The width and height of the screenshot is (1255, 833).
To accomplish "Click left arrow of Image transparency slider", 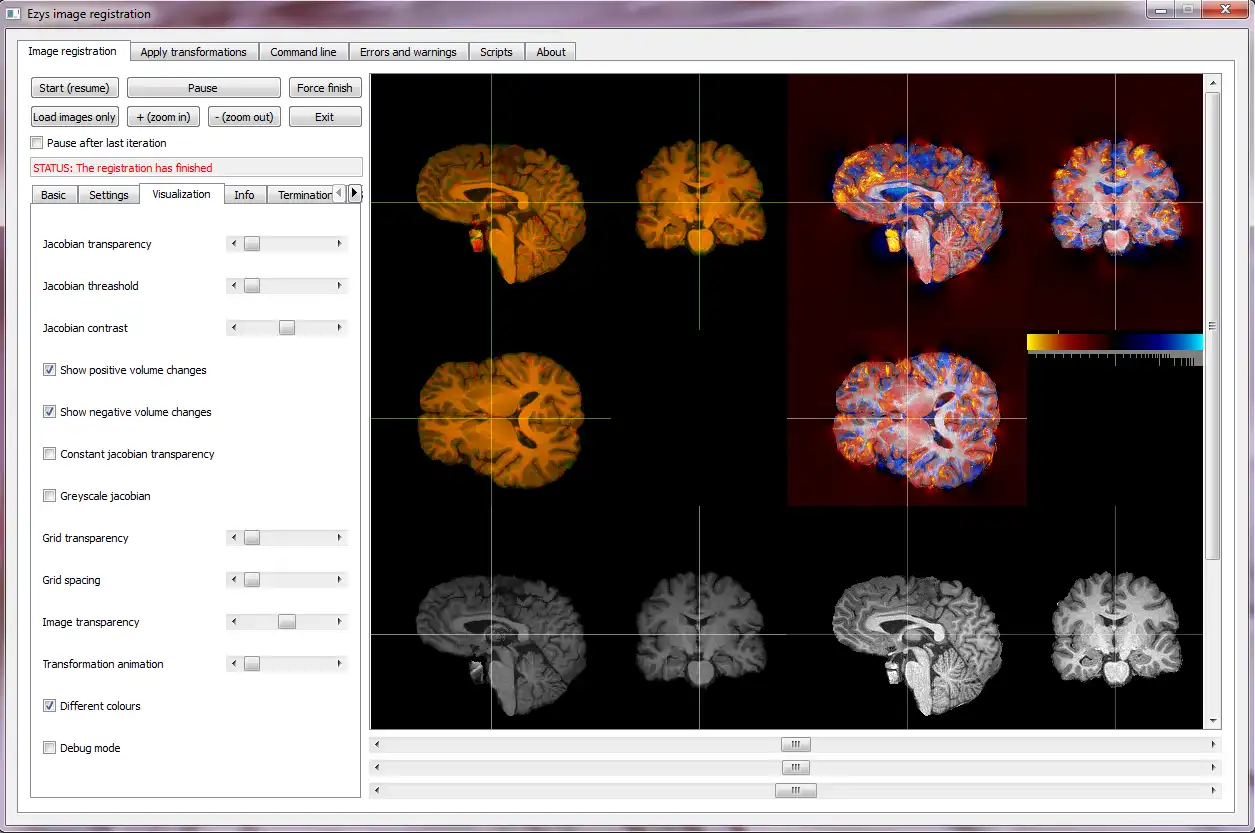I will [x=234, y=622].
